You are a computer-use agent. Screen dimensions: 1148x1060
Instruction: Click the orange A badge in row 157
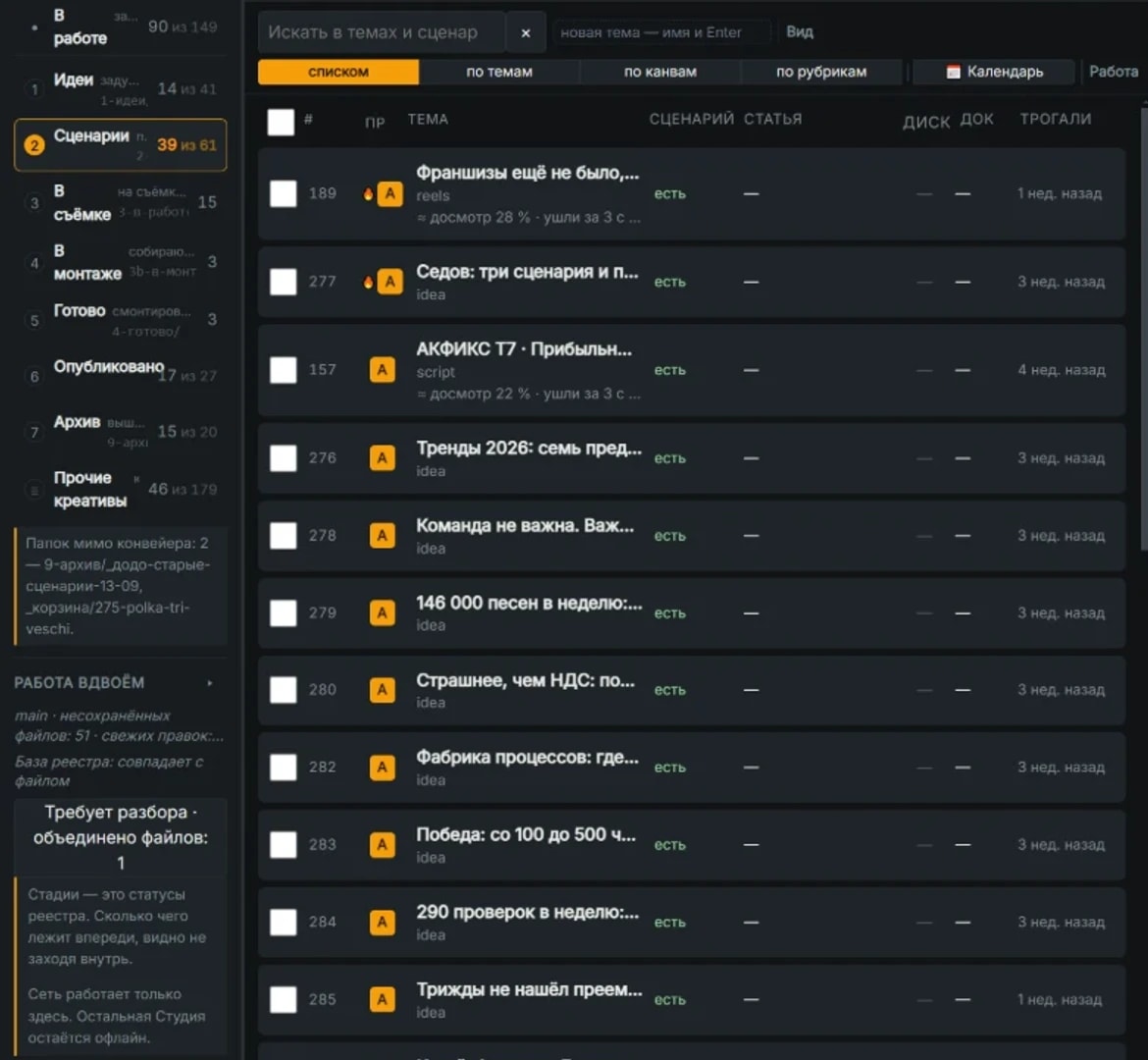(383, 370)
